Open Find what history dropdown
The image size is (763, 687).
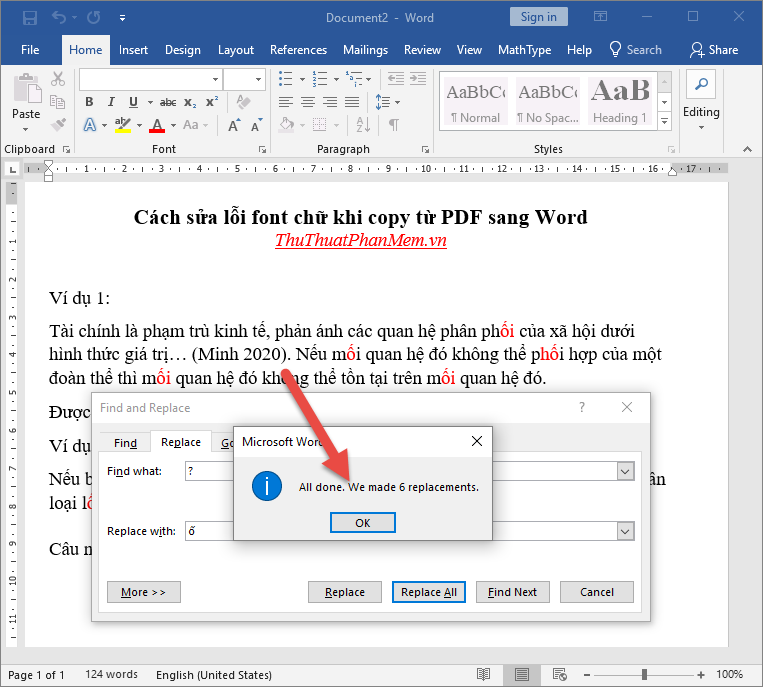coord(625,471)
